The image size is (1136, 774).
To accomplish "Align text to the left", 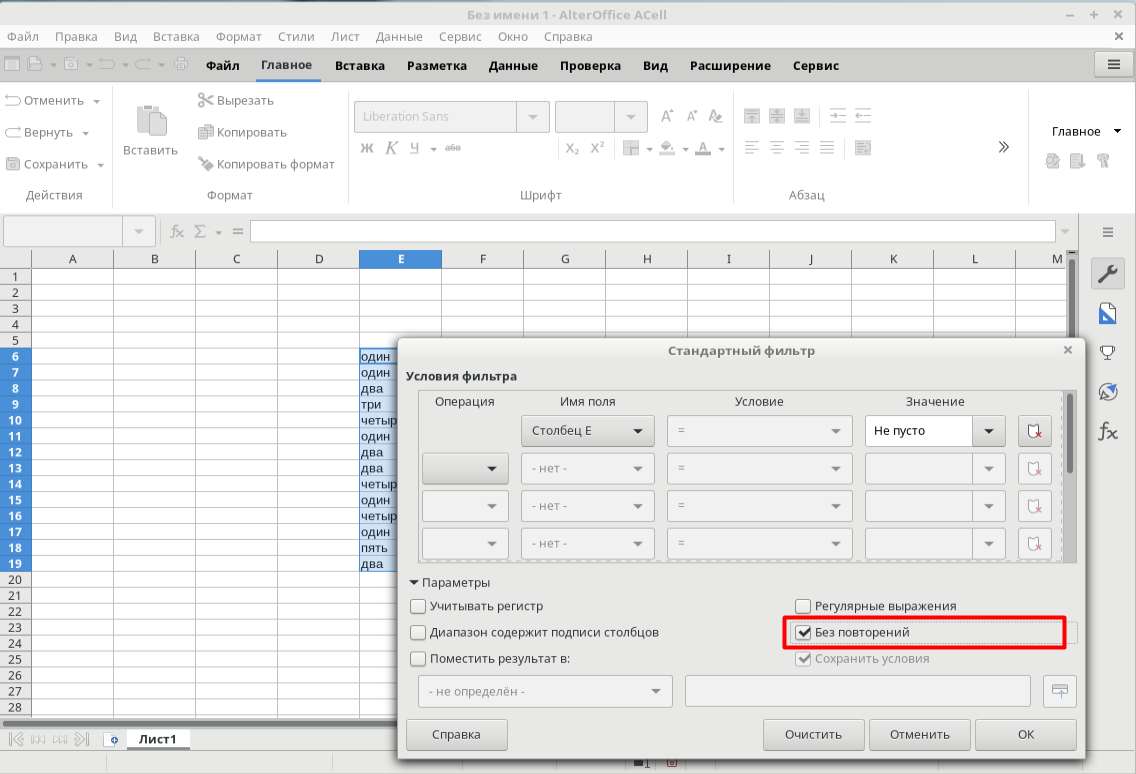I will [x=751, y=148].
